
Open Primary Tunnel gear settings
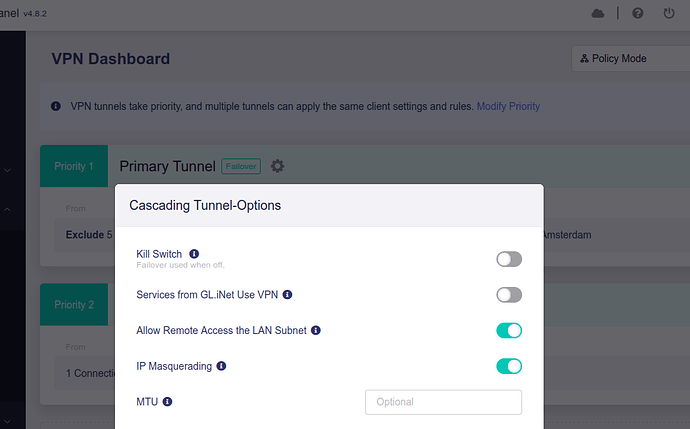point(277,166)
